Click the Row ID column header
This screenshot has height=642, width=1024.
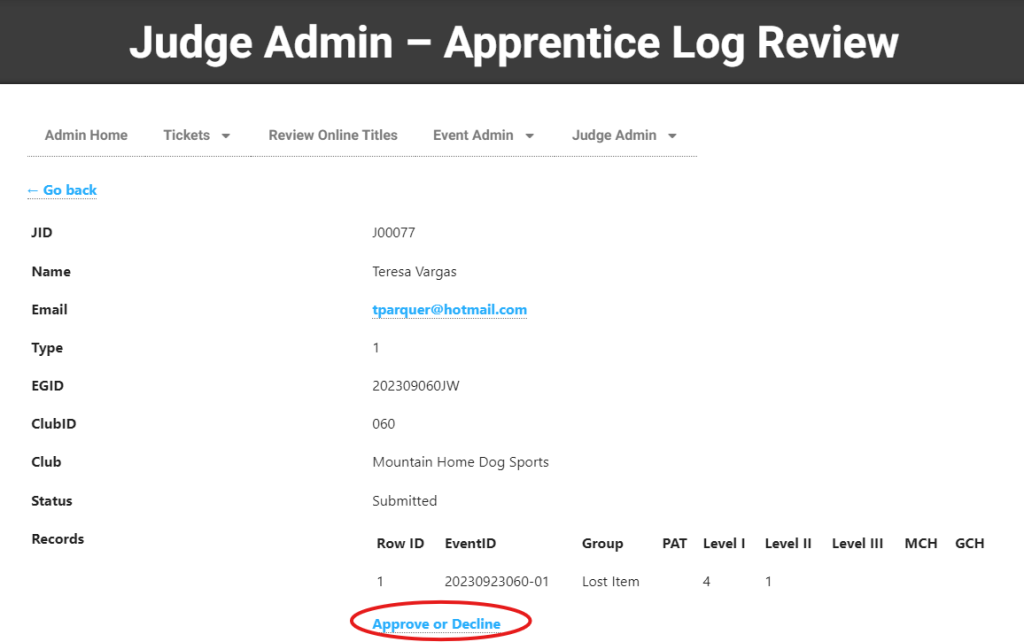(x=400, y=544)
